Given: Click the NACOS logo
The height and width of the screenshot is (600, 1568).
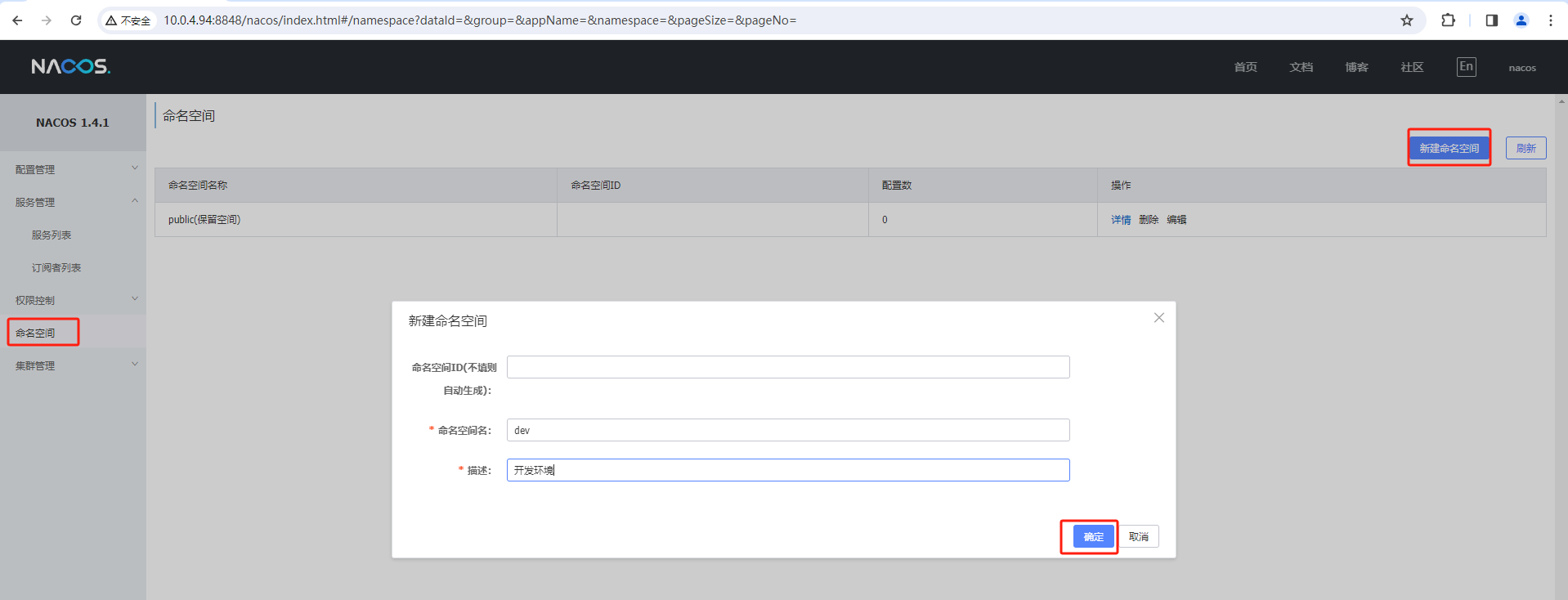Looking at the screenshot, I should (71, 66).
